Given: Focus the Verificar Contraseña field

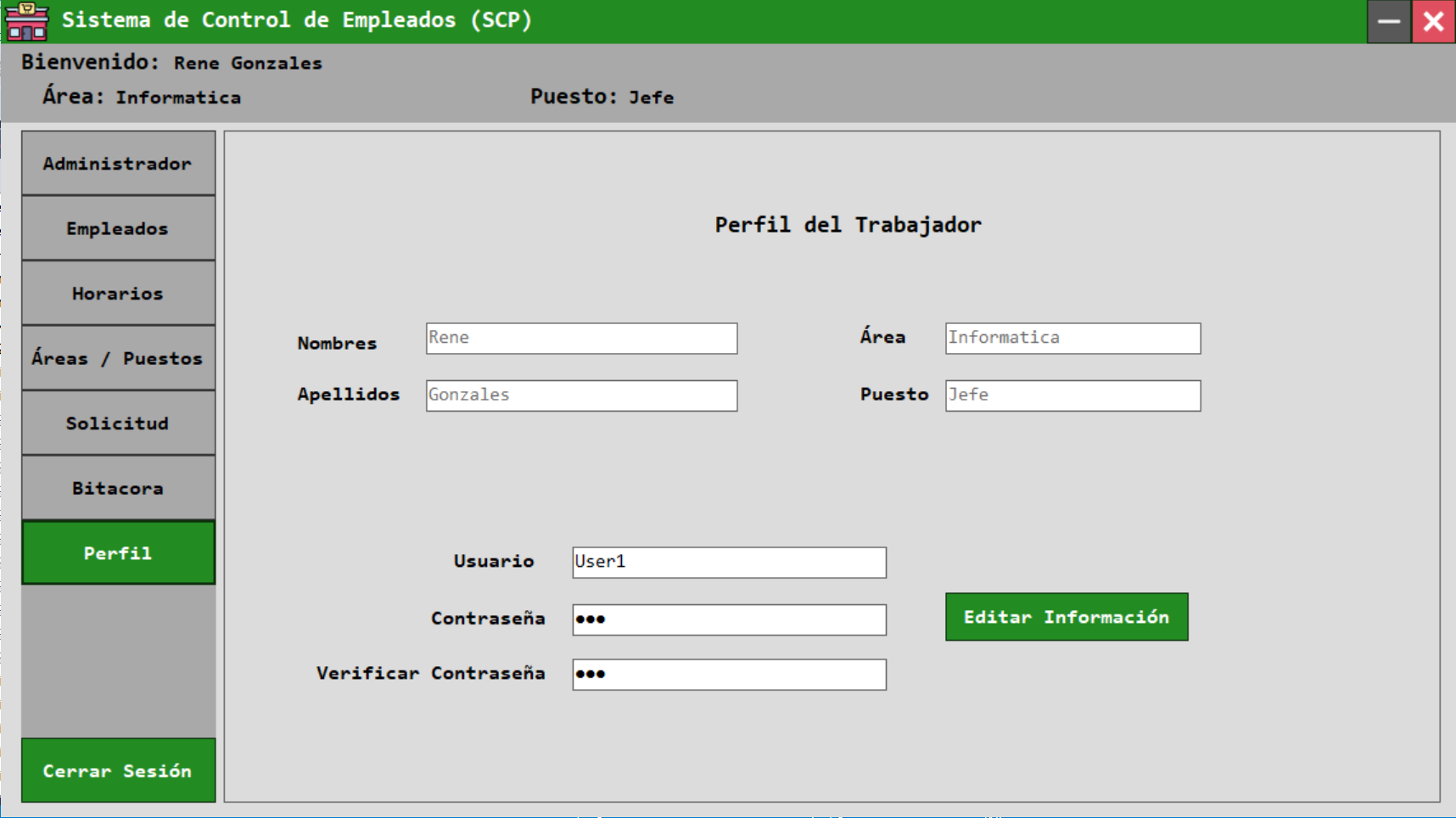Looking at the screenshot, I should click(x=729, y=675).
